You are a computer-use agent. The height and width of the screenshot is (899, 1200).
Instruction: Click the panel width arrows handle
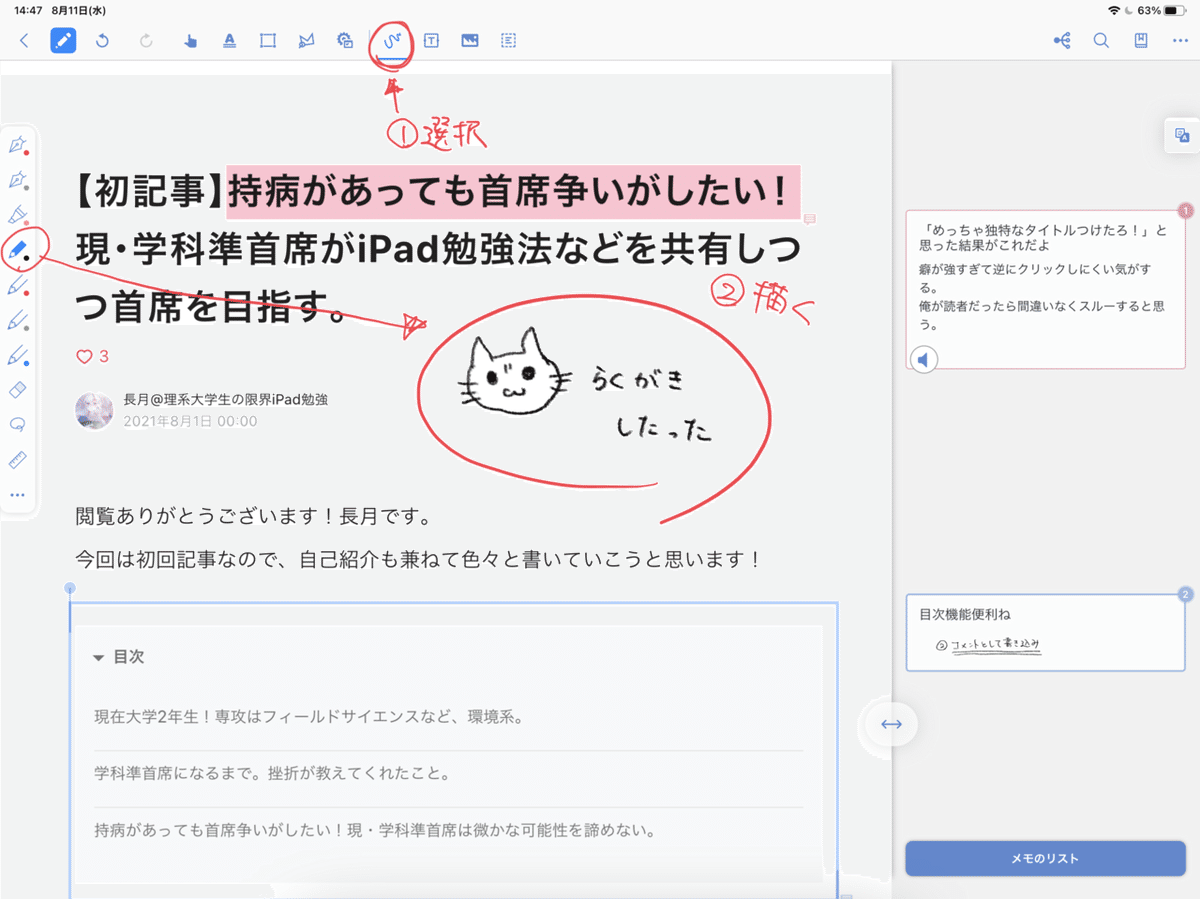coord(892,724)
